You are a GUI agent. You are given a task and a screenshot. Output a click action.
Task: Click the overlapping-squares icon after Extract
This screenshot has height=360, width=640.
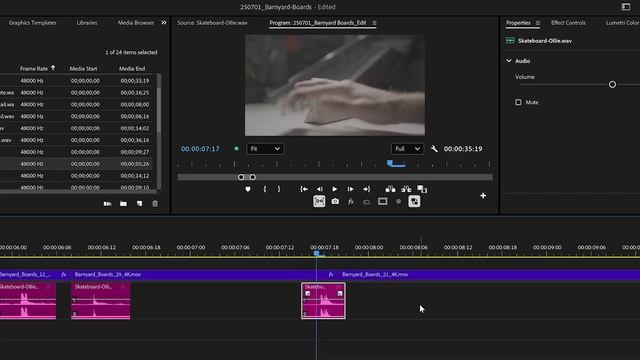click(422, 189)
